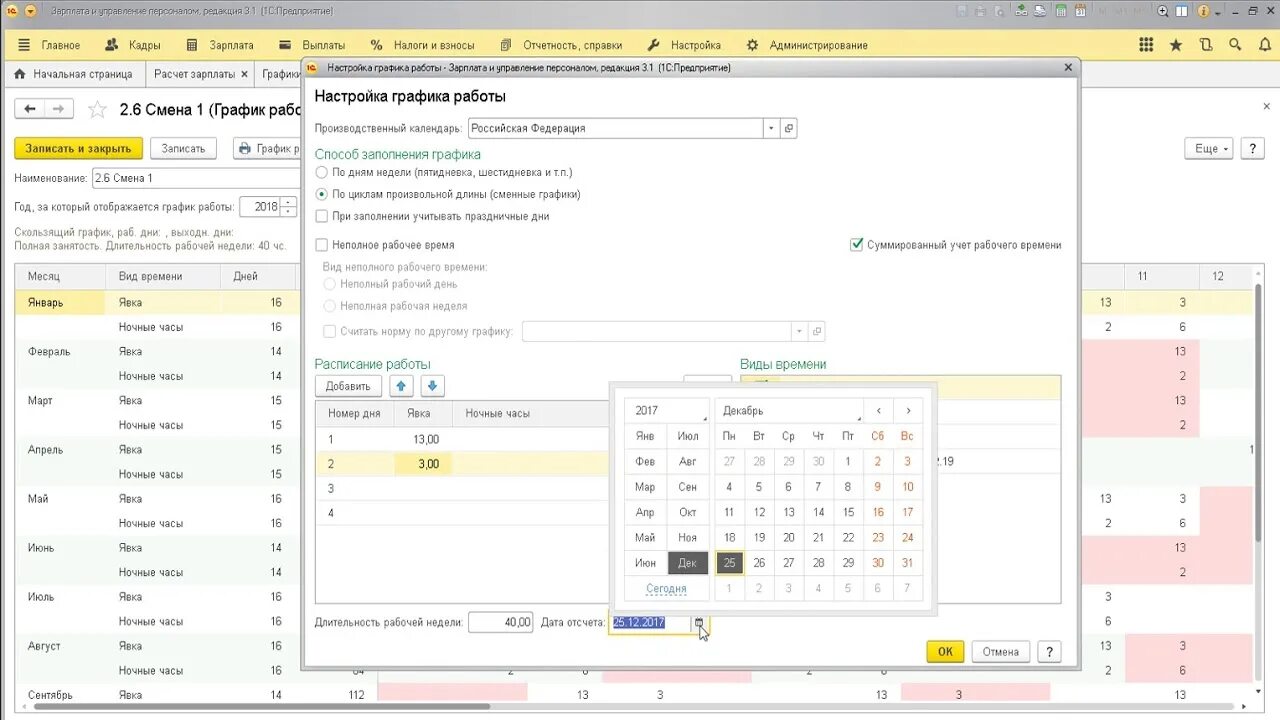This screenshot has width=1280, height=720.
Task: Click the Отмена button
Action: coord(1000,652)
